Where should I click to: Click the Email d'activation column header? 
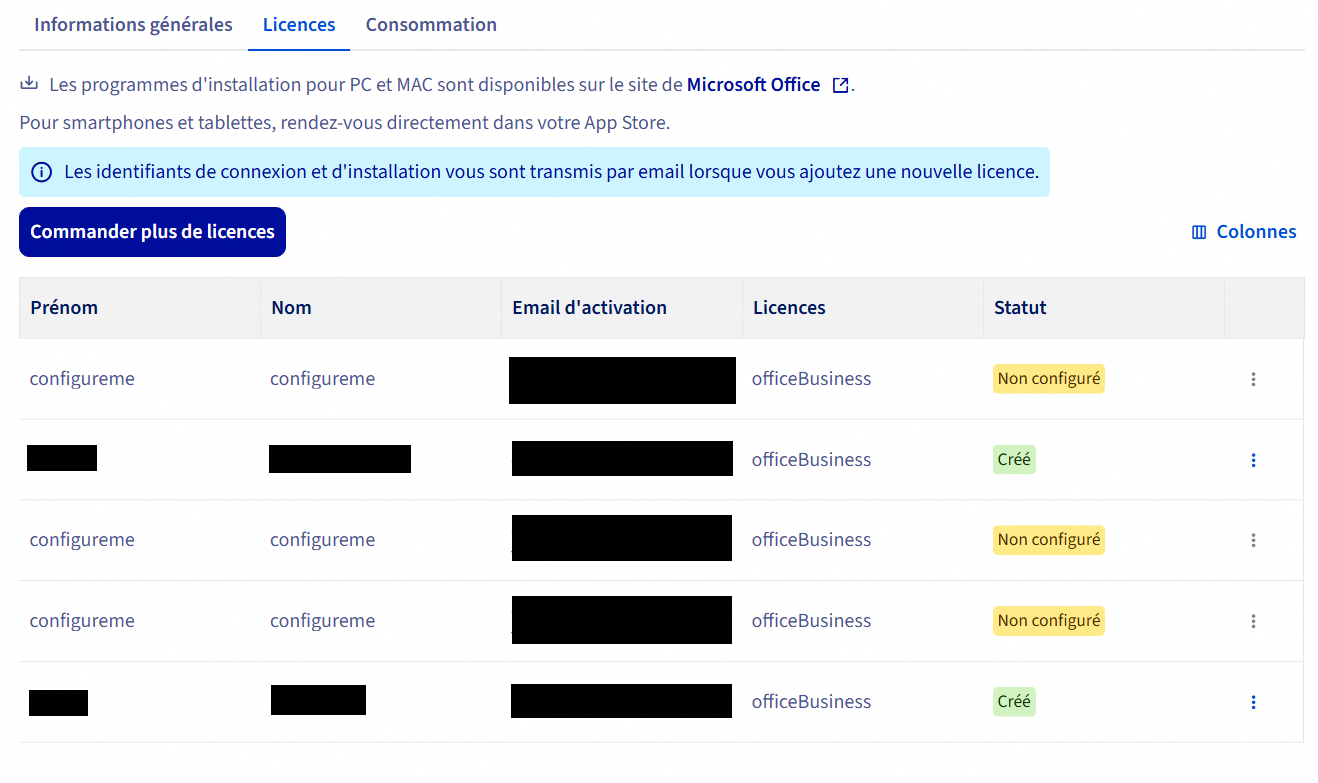click(x=589, y=308)
